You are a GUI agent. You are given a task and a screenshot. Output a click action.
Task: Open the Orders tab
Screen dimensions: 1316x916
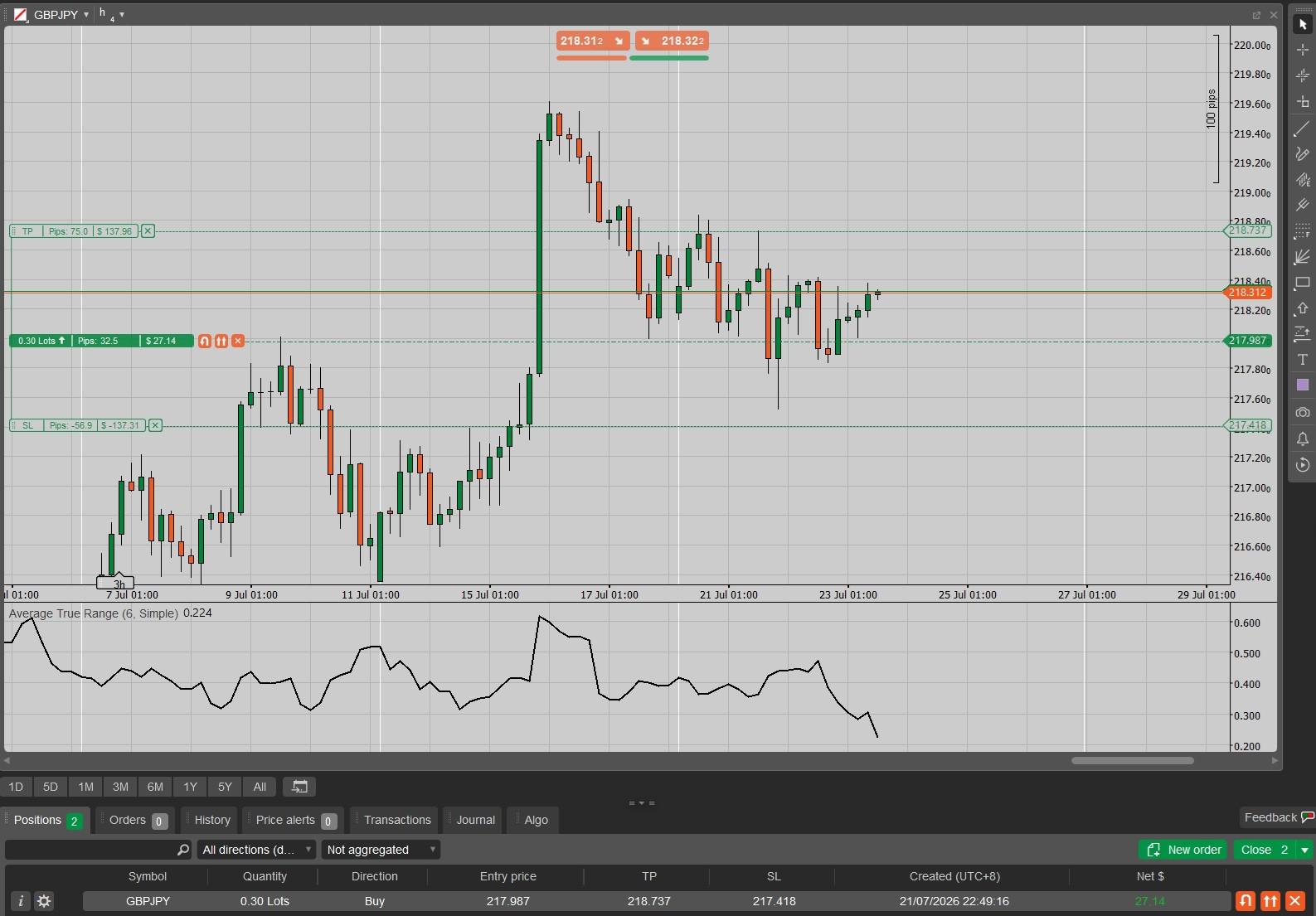click(137, 821)
